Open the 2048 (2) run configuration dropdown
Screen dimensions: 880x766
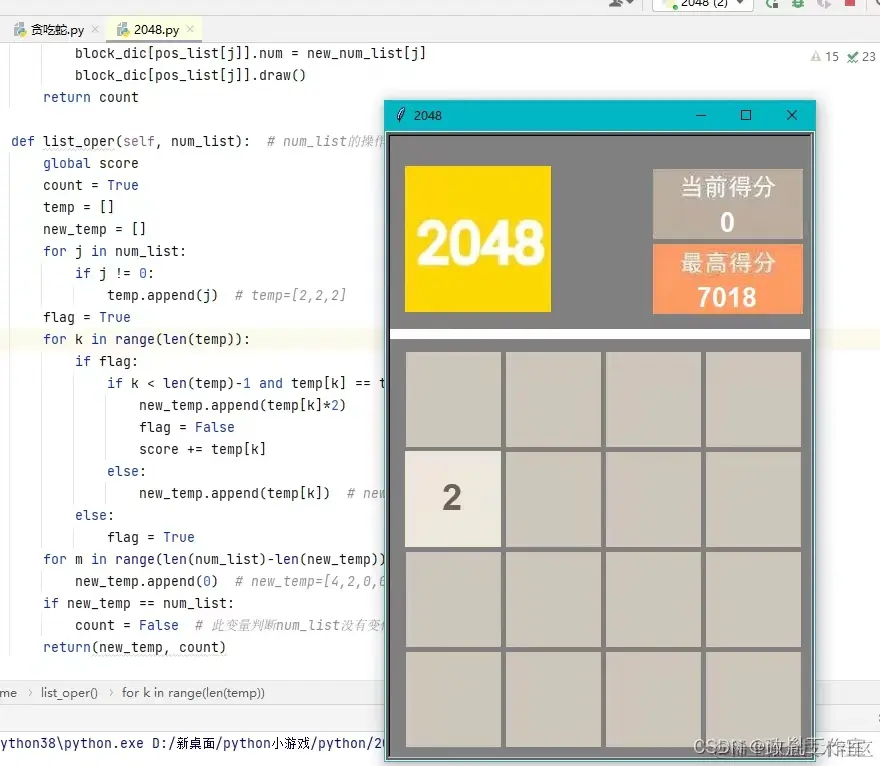pos(703,3)
